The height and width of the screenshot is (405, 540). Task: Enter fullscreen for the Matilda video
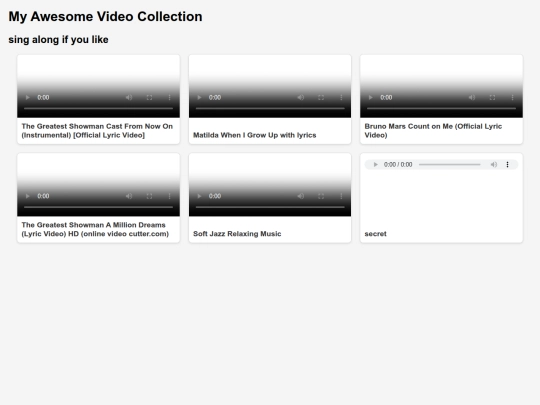pyautogui.click(x=321, y=97)
